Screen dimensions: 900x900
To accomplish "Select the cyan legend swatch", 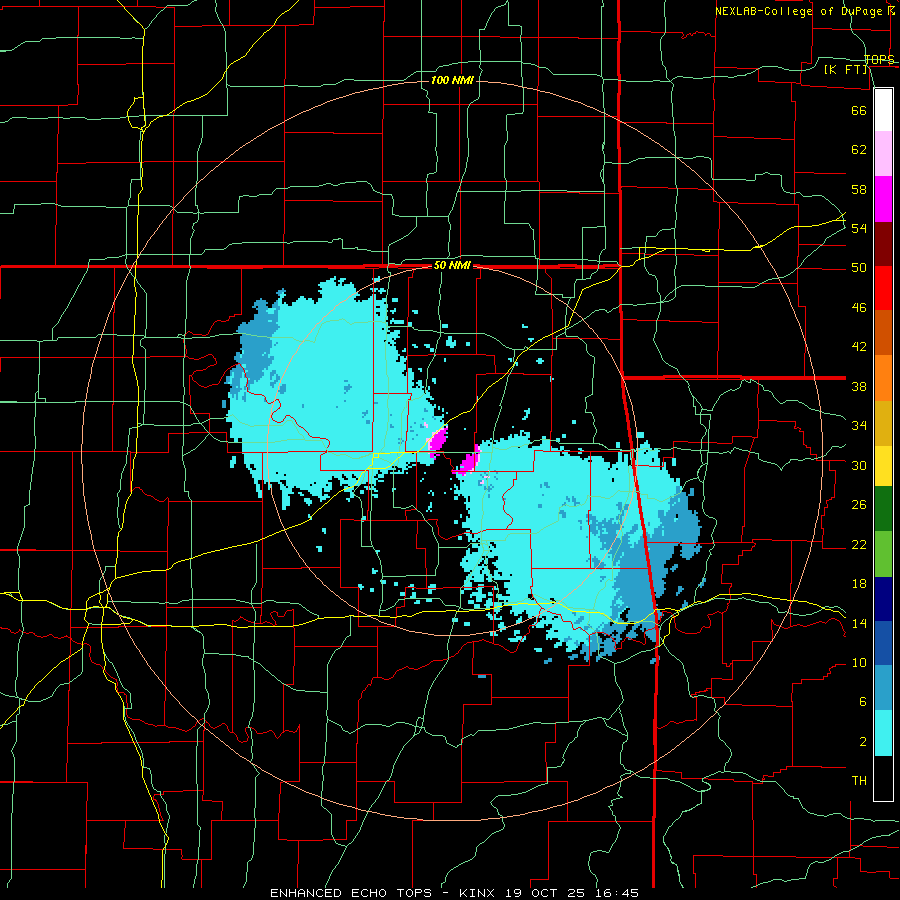I will (883, 733).
